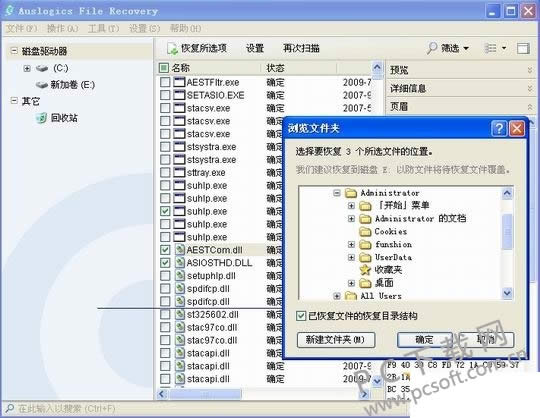Toggle 已恢复文件的恢复目录结构 checkbox
Viewport: 540px width, 418px height.
pos(301,316)
